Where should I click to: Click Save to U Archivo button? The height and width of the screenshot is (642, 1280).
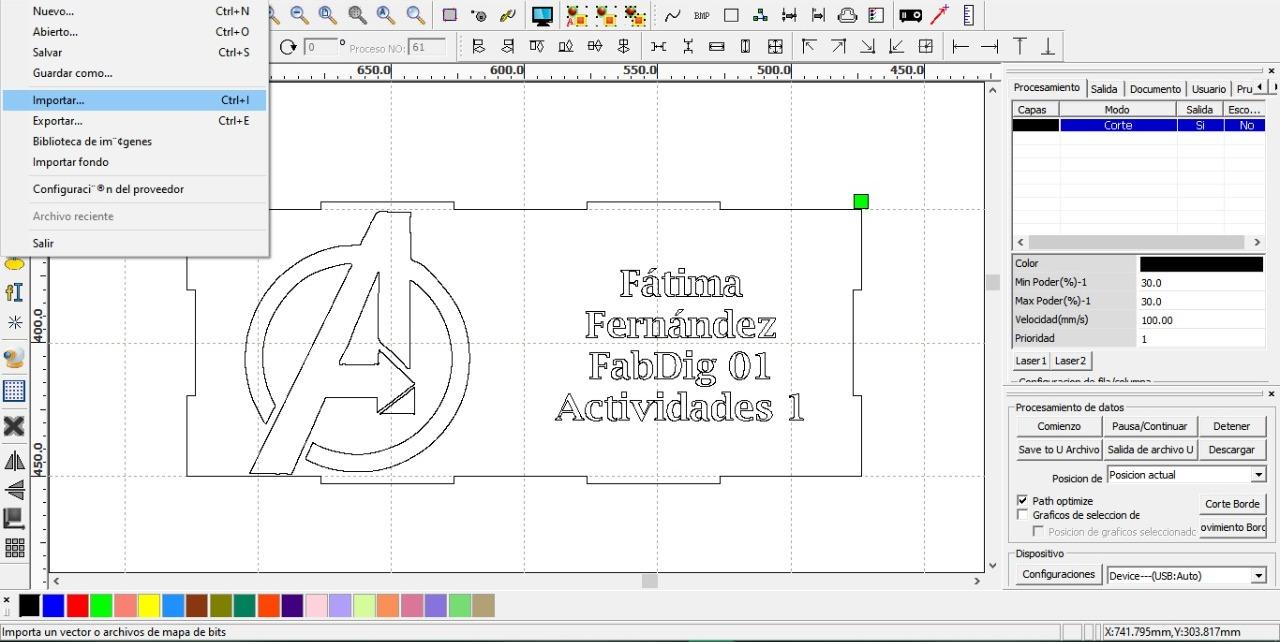pyautogui.click(x=1058, y=450)
